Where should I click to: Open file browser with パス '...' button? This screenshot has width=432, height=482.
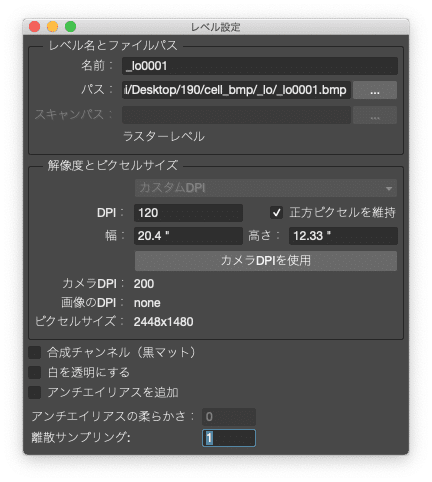click(375, 90)
